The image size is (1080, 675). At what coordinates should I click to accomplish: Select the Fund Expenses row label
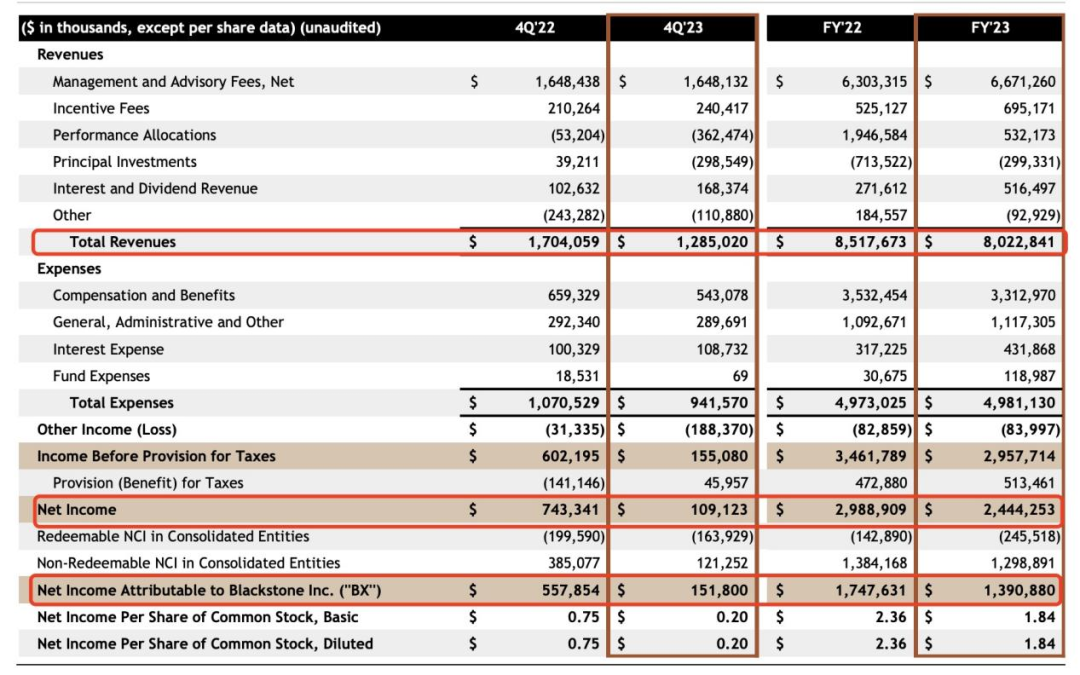[x=101, y=376]
